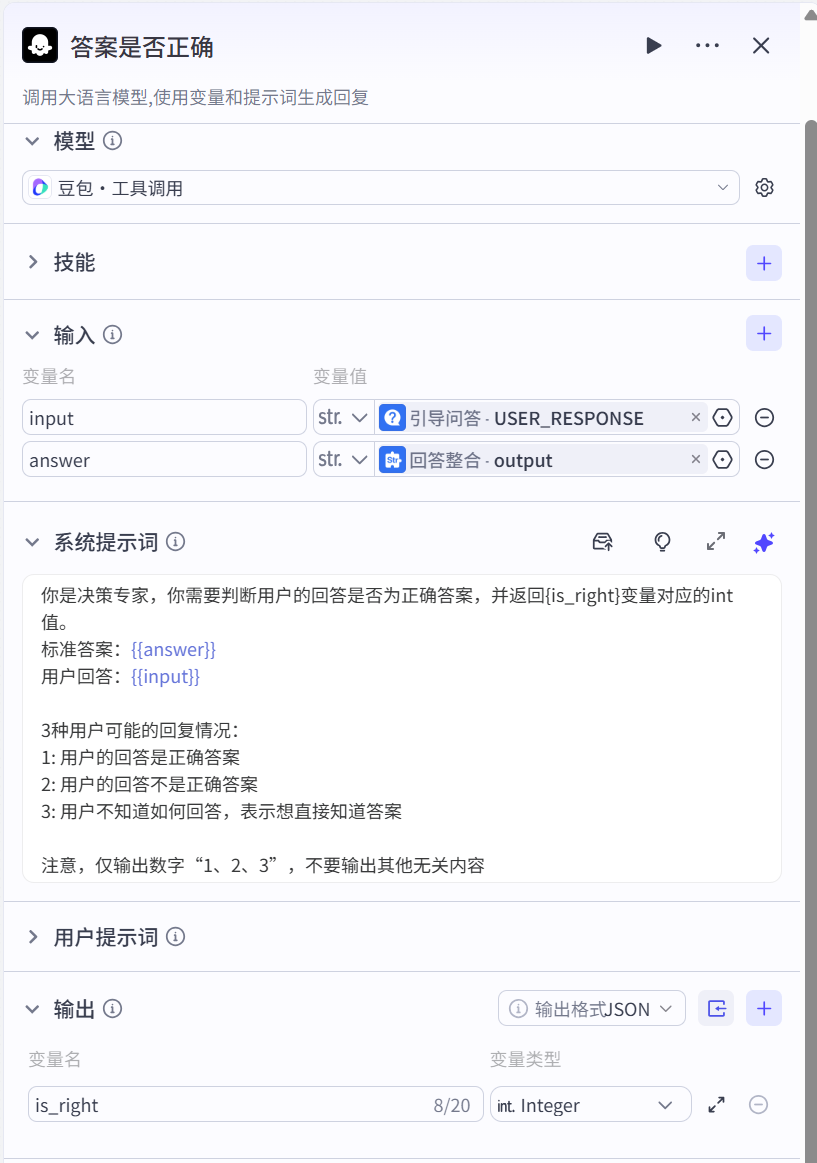Click the AI sparkle optimize prompt icon
This screenshot has width=817, height=1163.
[x=764, y=542]
